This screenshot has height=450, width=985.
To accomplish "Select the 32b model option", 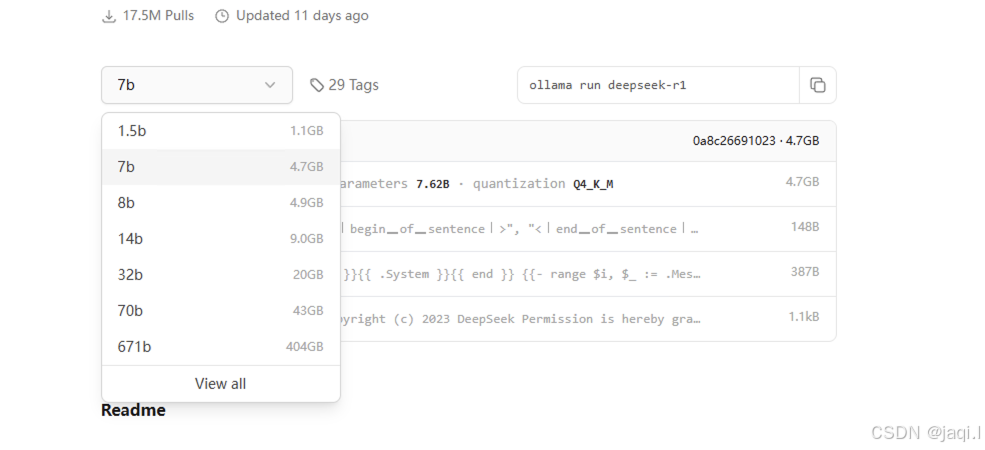I will 220,275.
